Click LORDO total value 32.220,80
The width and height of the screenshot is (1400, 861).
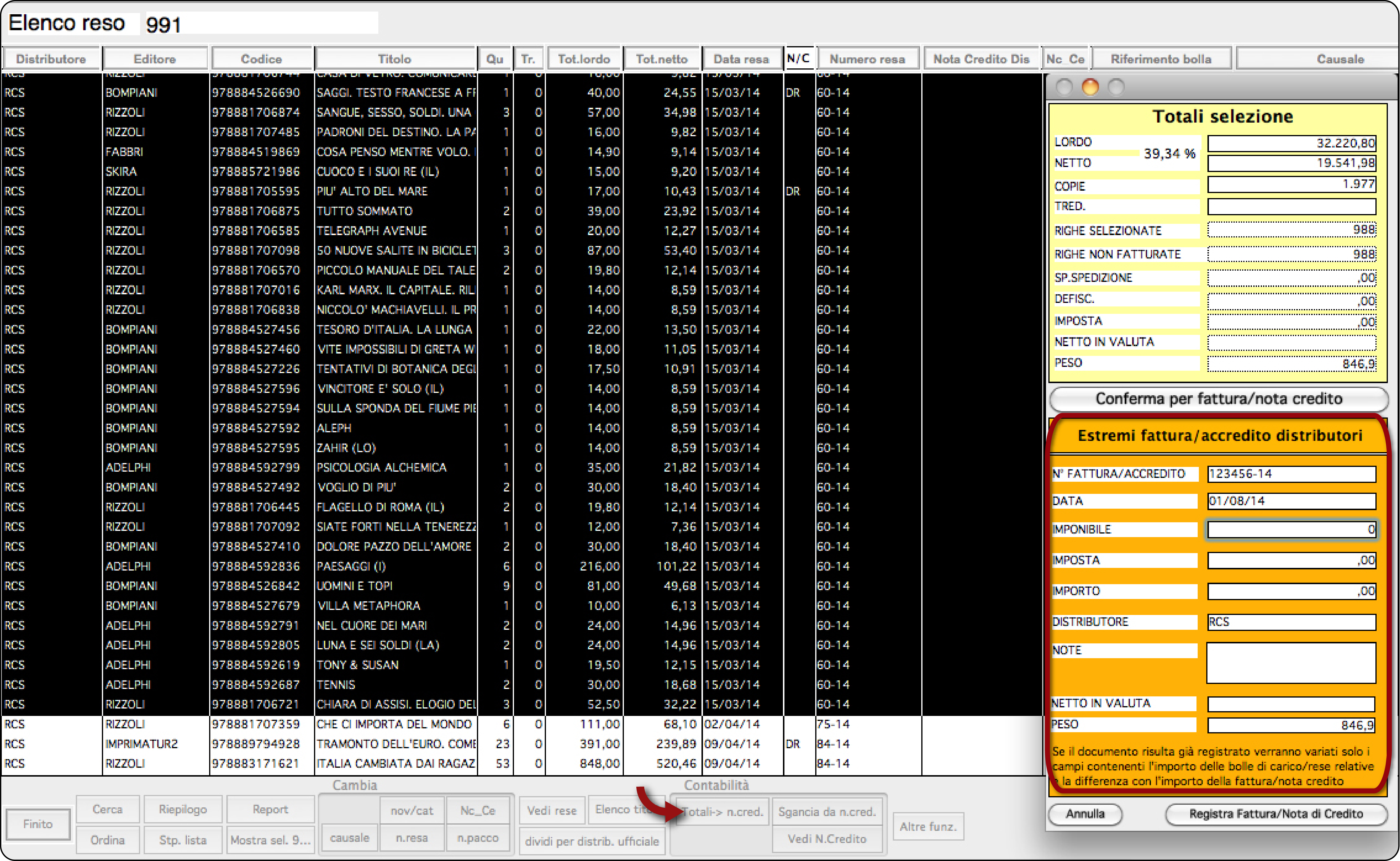pos(1291,144)
